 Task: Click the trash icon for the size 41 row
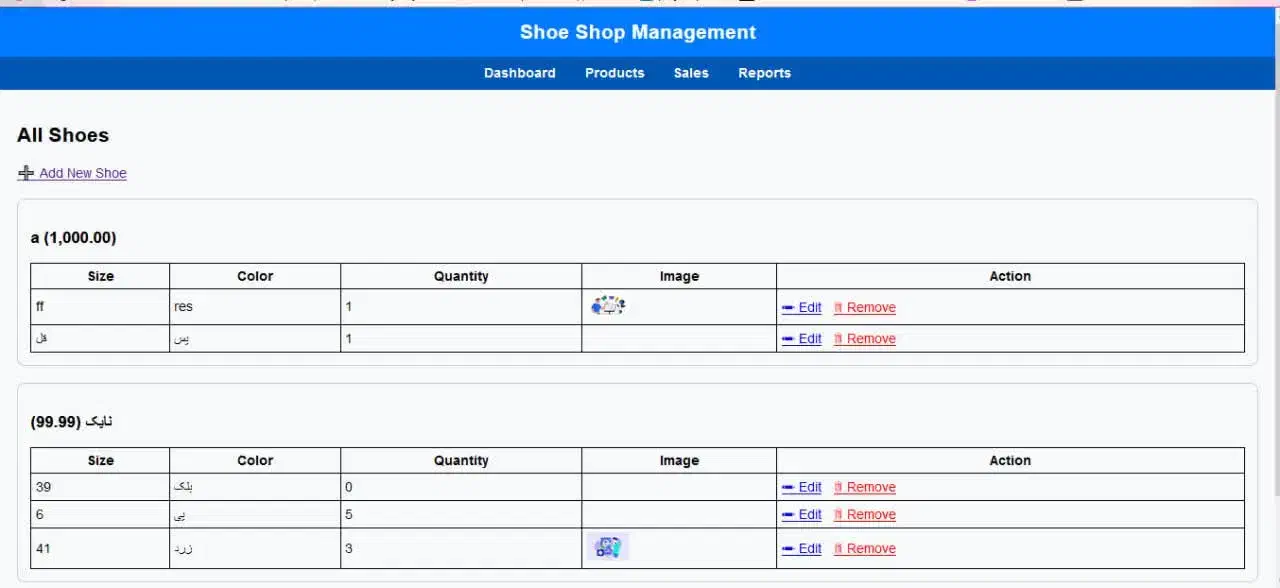[839, 548]
